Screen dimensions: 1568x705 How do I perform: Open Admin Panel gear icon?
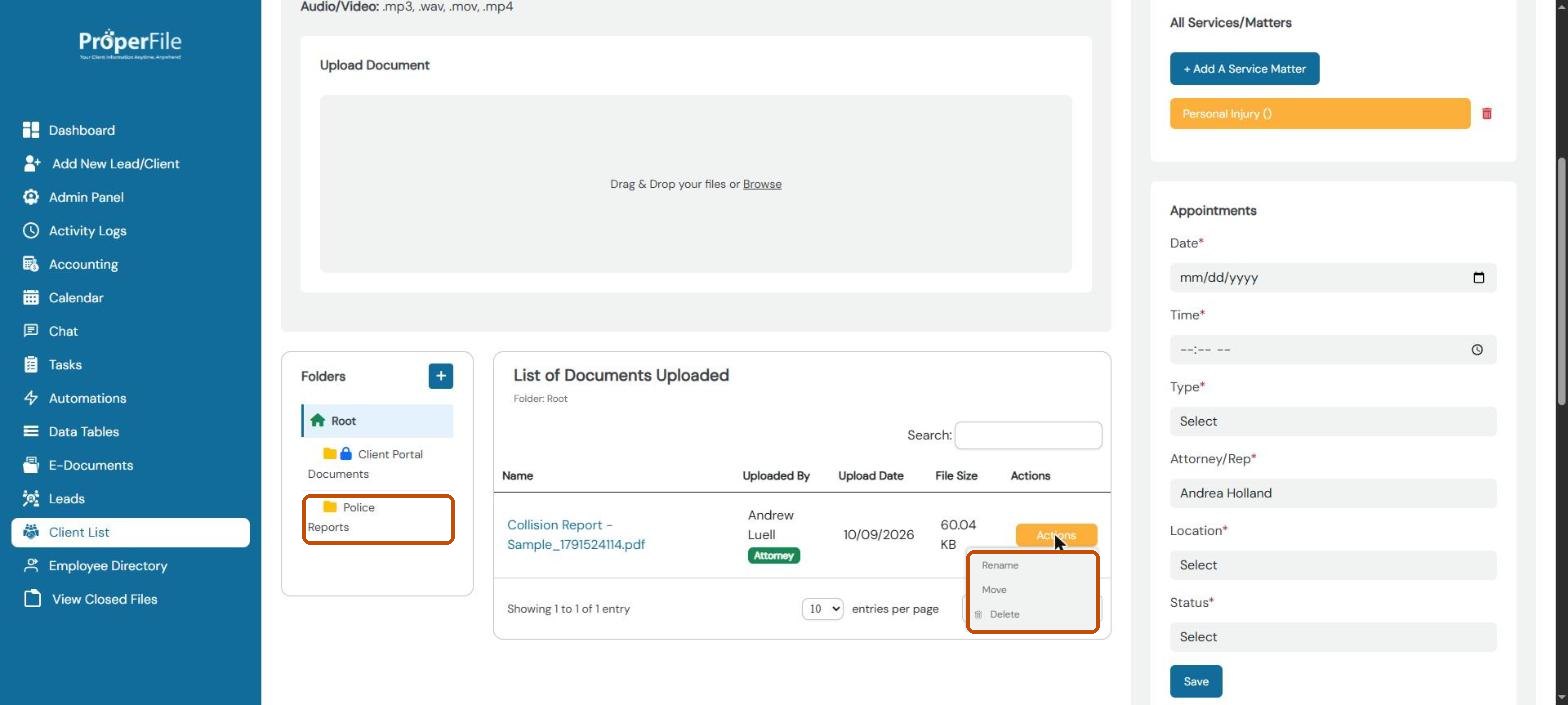[x=31, y=197]
